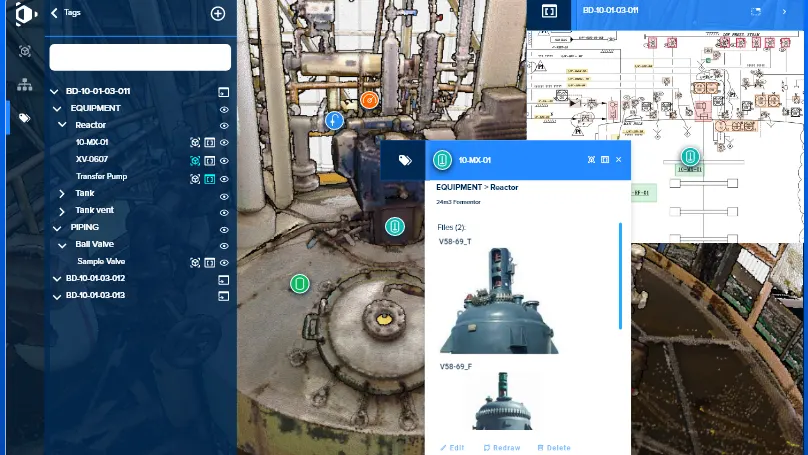Toggle visibility of EQUIPMENT group
Viewport: 808px width, 455px height.
point(224,109)
